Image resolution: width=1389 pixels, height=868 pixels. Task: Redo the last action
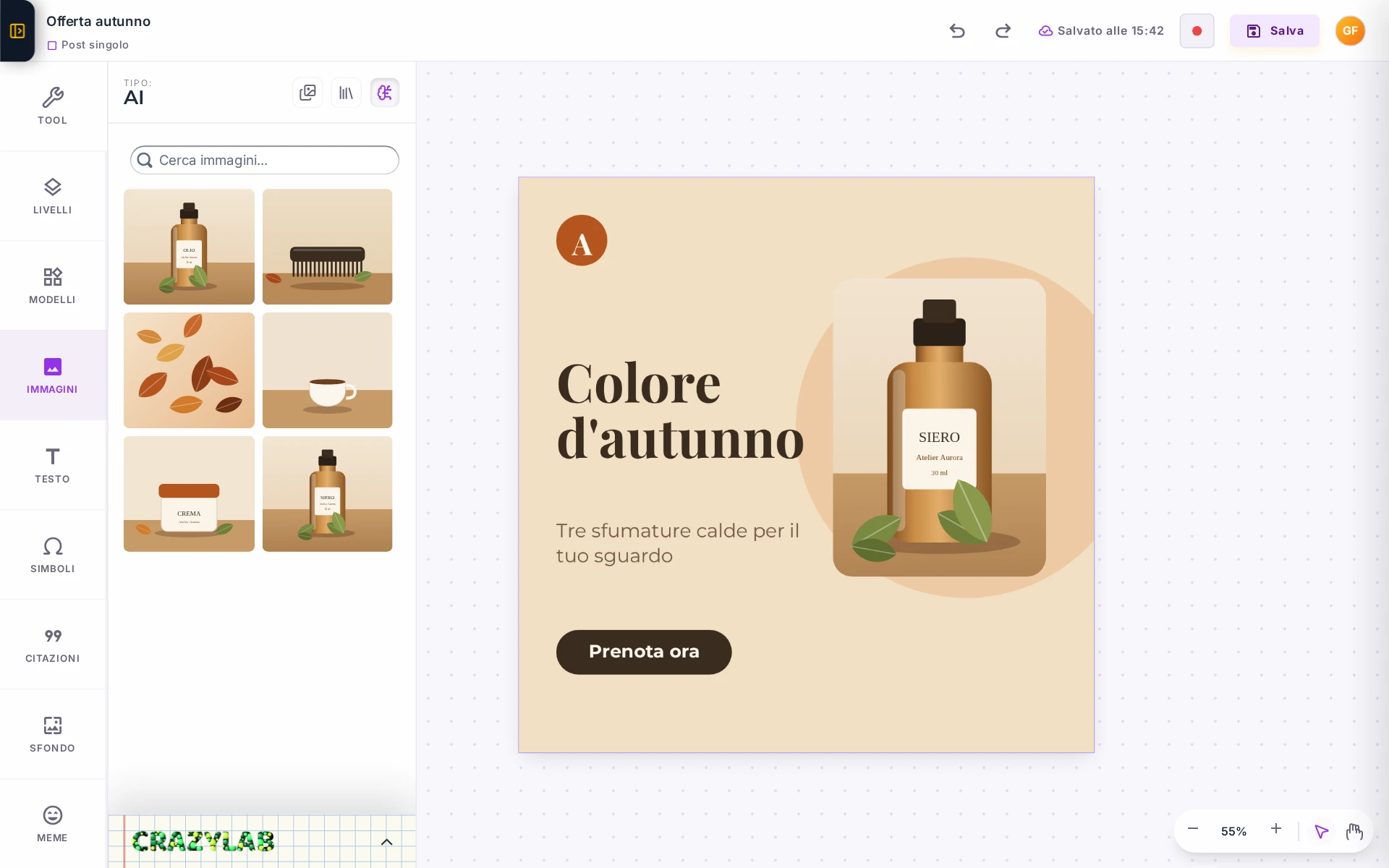pyautogui.click(x=1003, y=30)
